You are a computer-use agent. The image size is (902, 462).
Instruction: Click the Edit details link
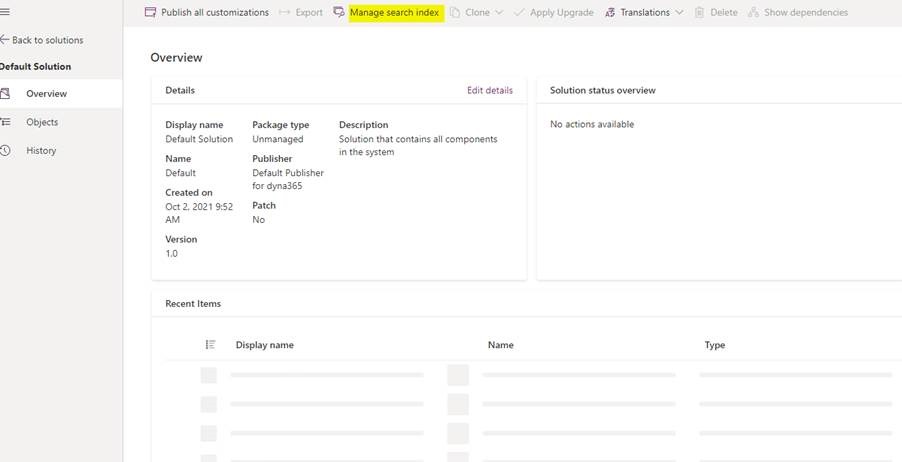(489, 90)
